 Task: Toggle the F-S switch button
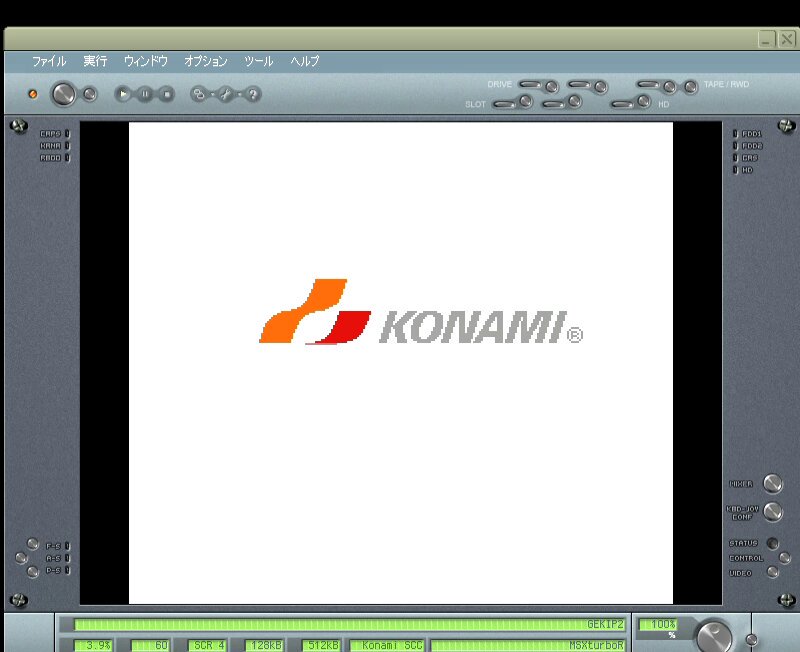coord(33,544)
